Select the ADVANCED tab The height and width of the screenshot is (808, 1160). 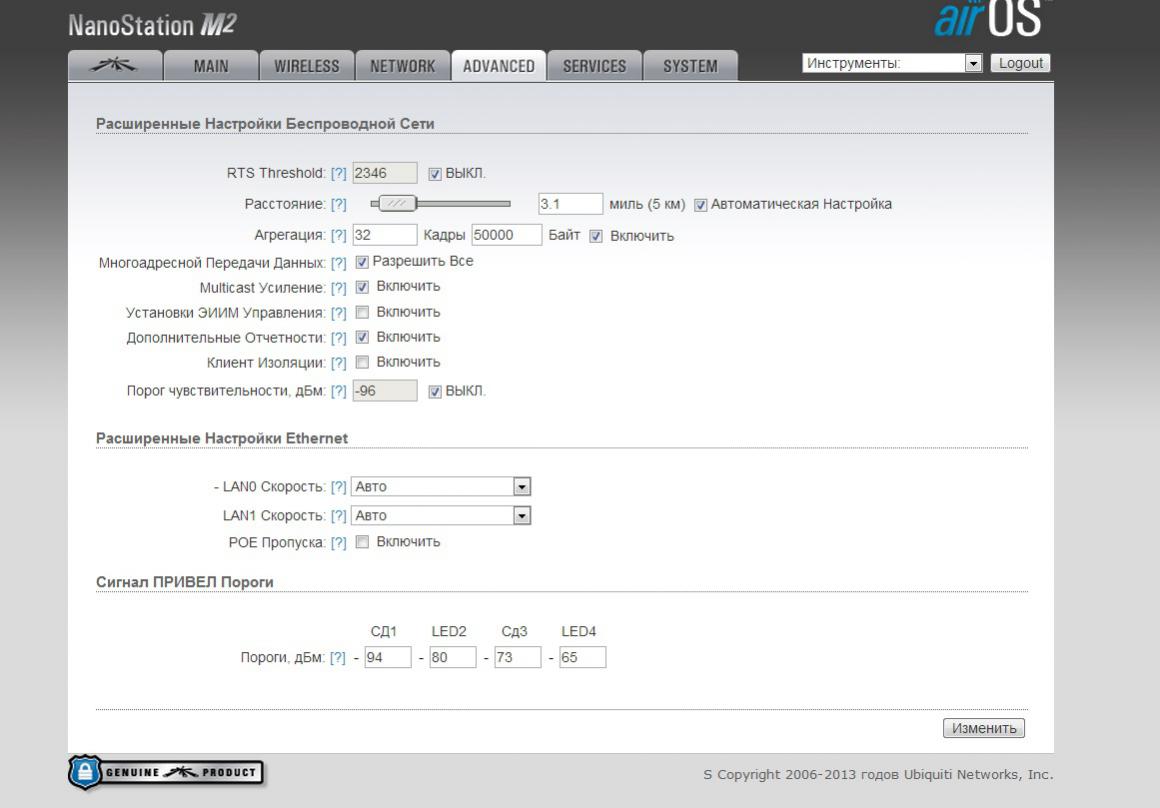pos(499,66)
